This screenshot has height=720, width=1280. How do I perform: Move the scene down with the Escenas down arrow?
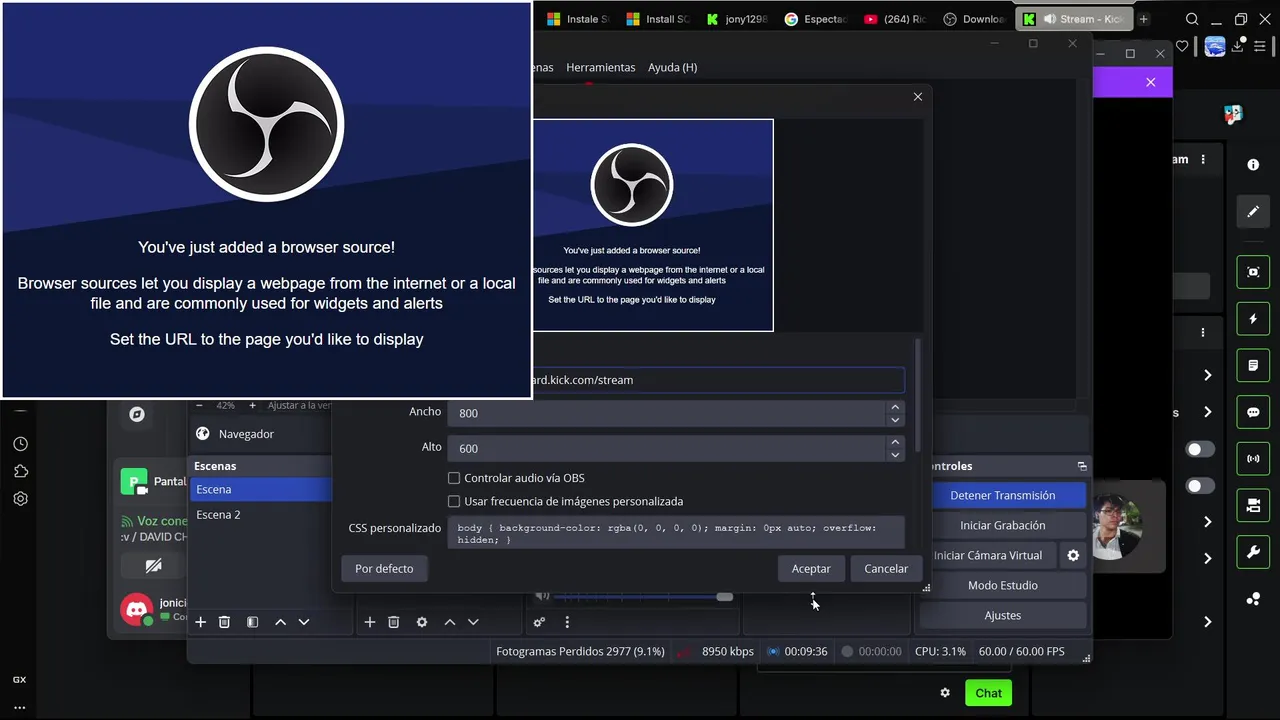pyautogui.click(x=304, y=622)
